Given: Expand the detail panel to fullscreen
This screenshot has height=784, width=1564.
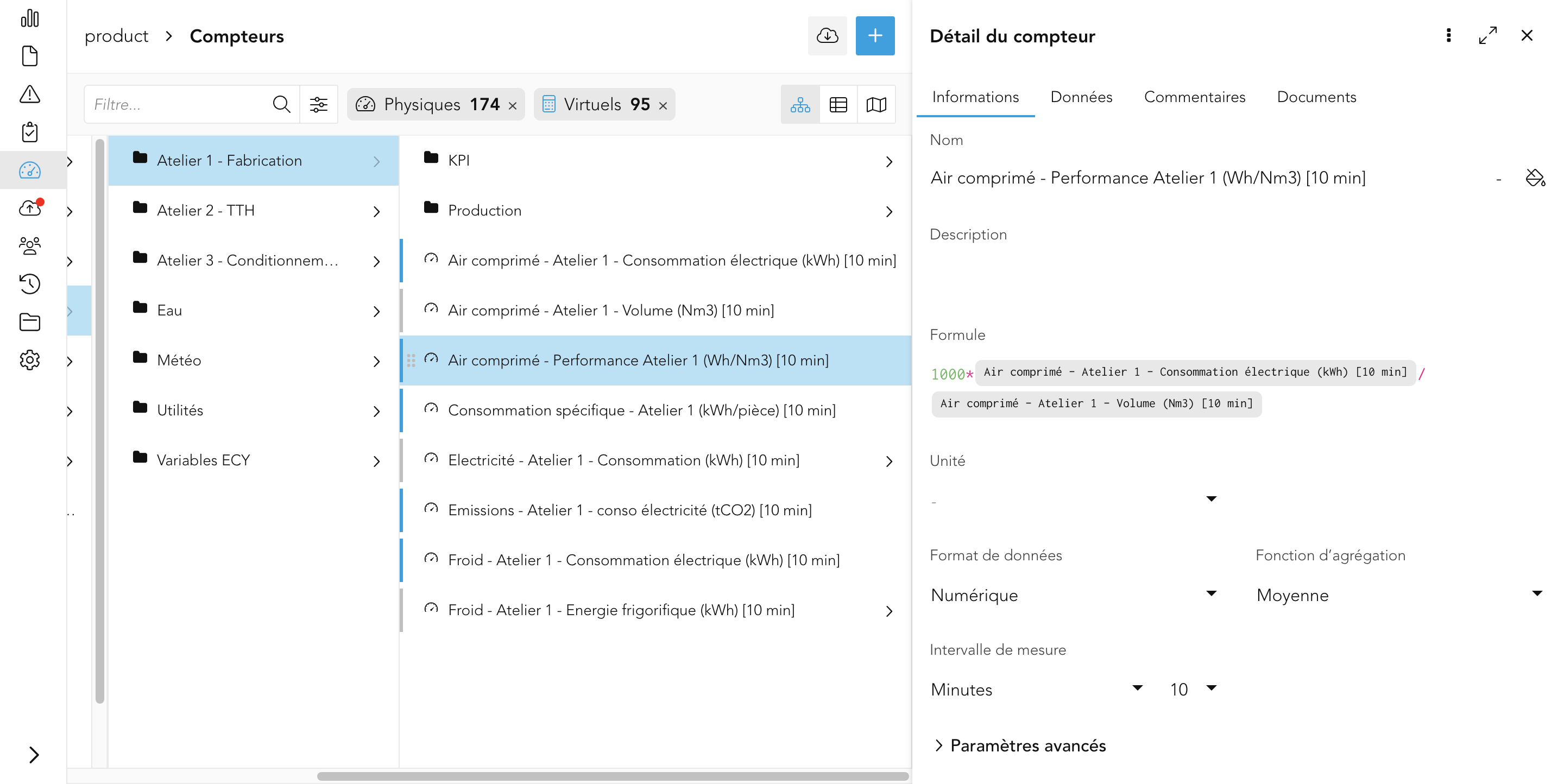Looking at the screenshot, I should (x=1488, y=35).
